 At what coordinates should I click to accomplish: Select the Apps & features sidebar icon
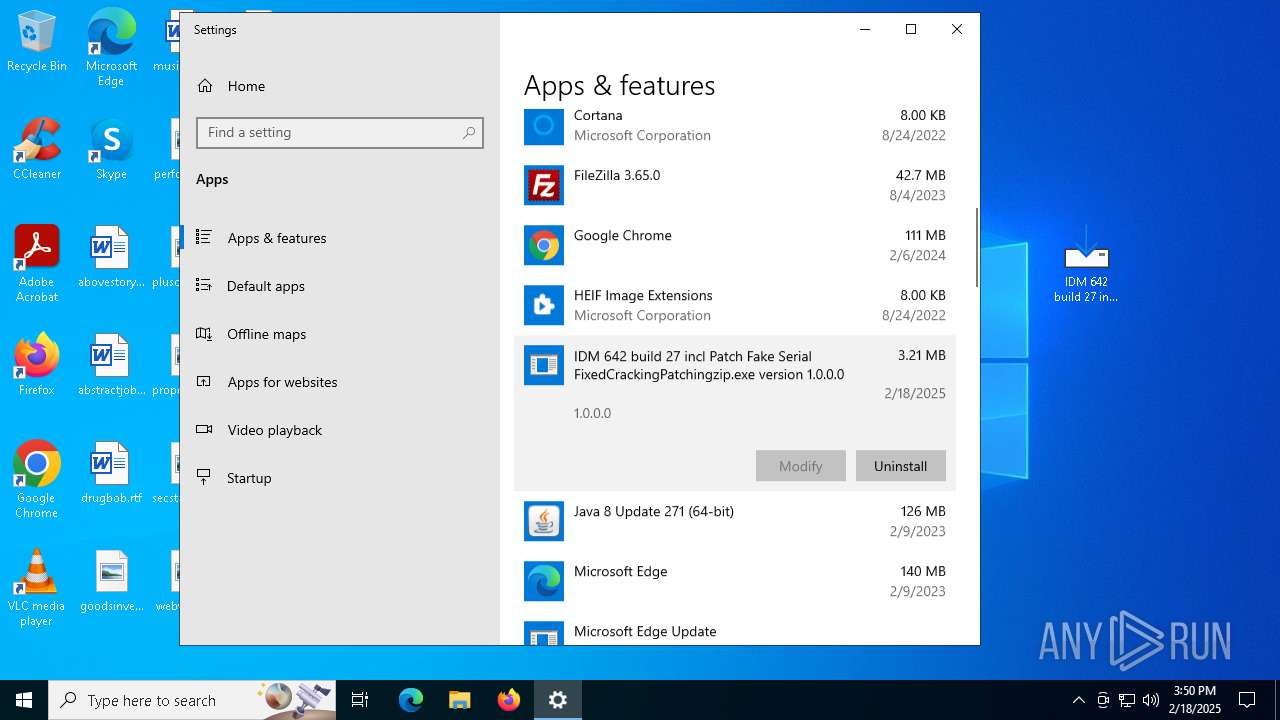click(x=204, y=238)
